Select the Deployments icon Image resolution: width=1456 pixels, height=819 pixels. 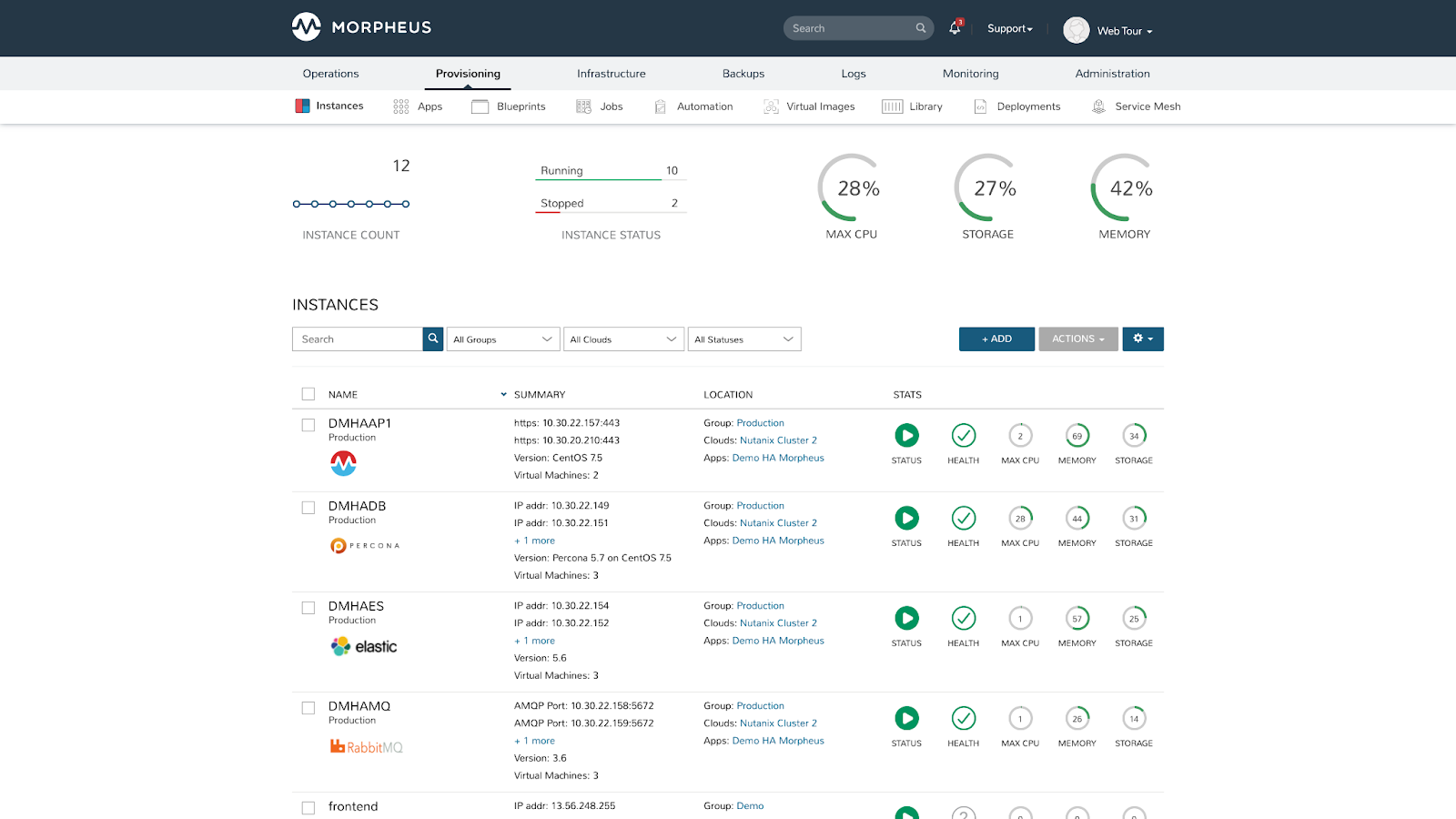980,106
